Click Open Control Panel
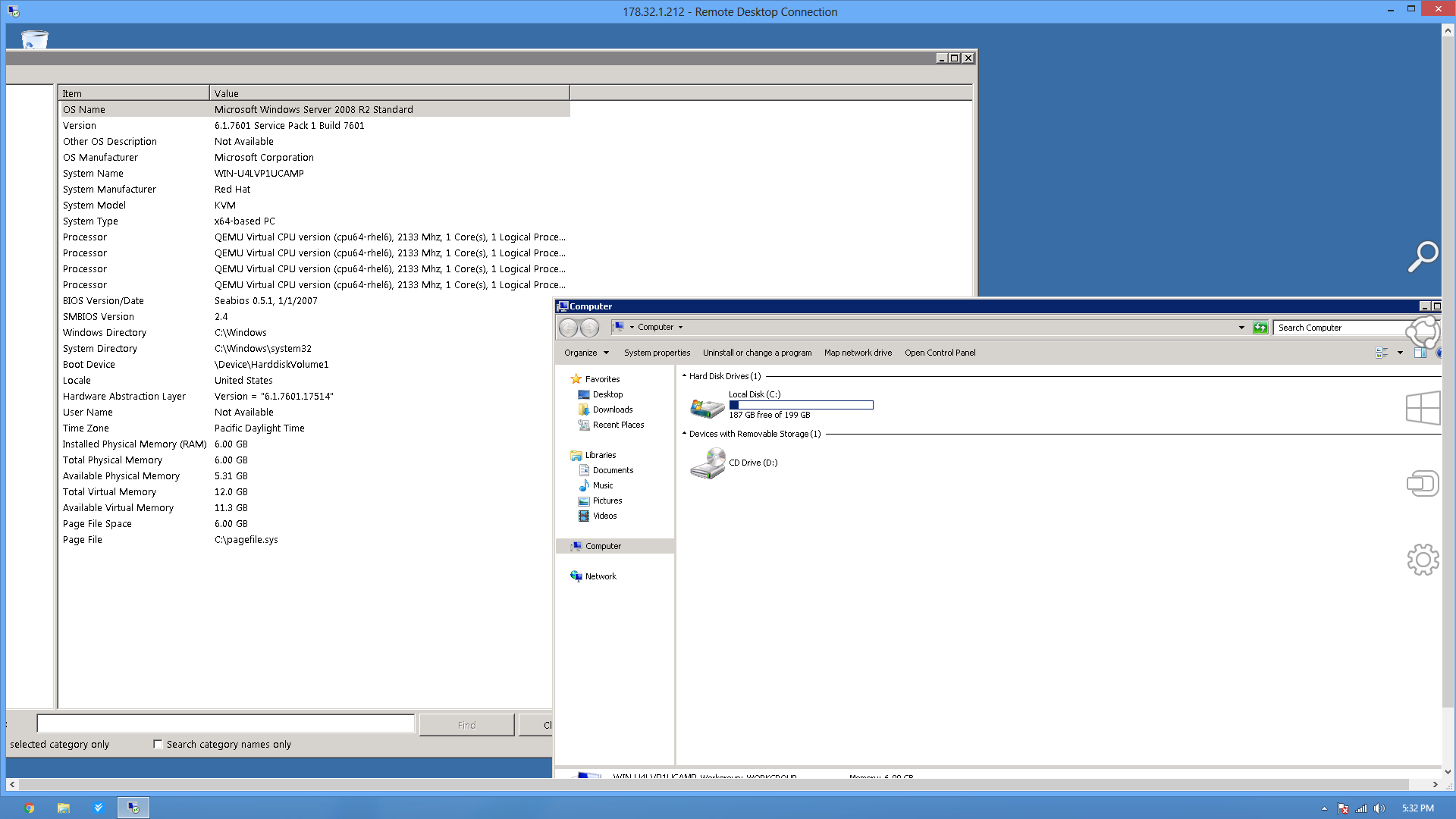The image size is (1456, 819). 940,353
